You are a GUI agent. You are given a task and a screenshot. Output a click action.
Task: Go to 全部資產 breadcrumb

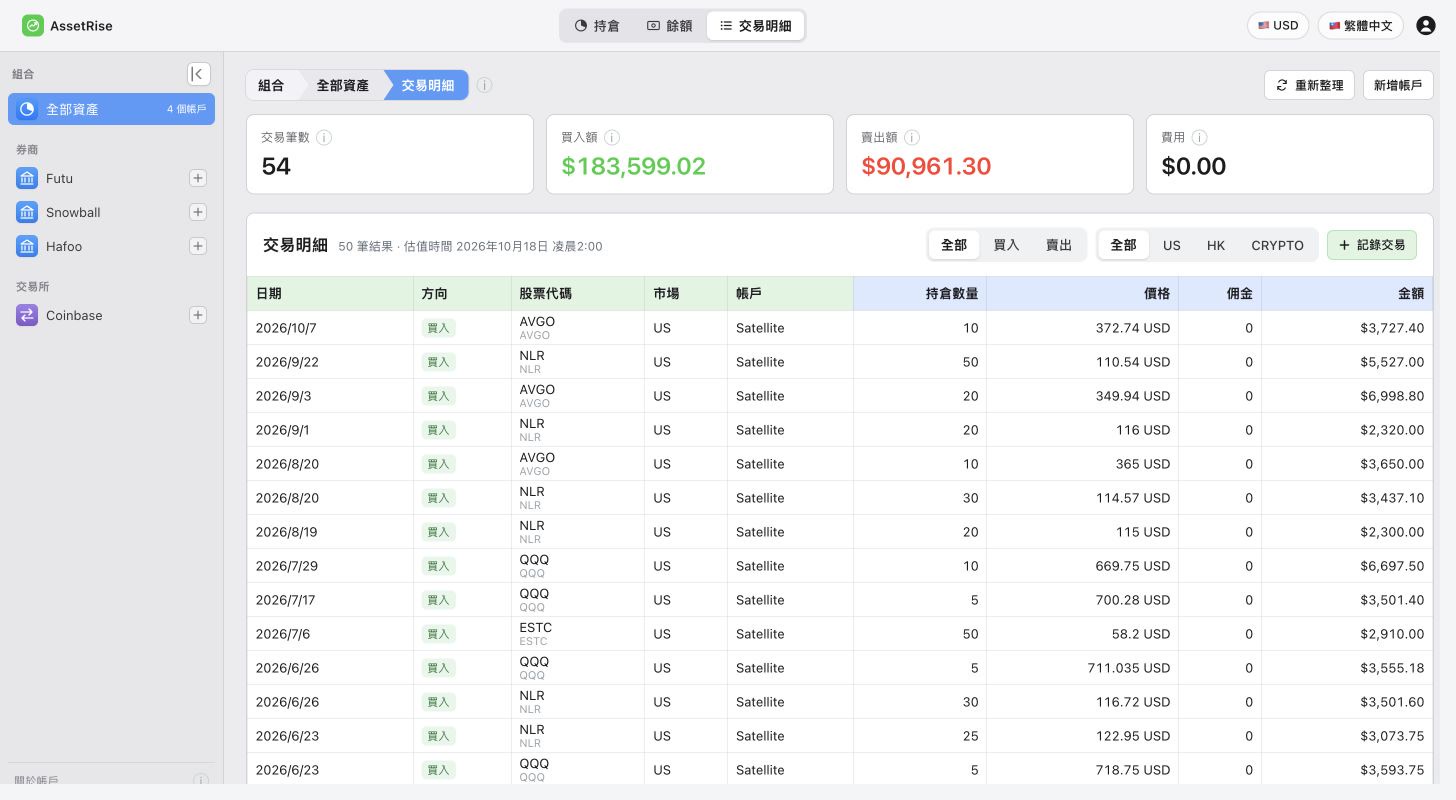(343, 85)
